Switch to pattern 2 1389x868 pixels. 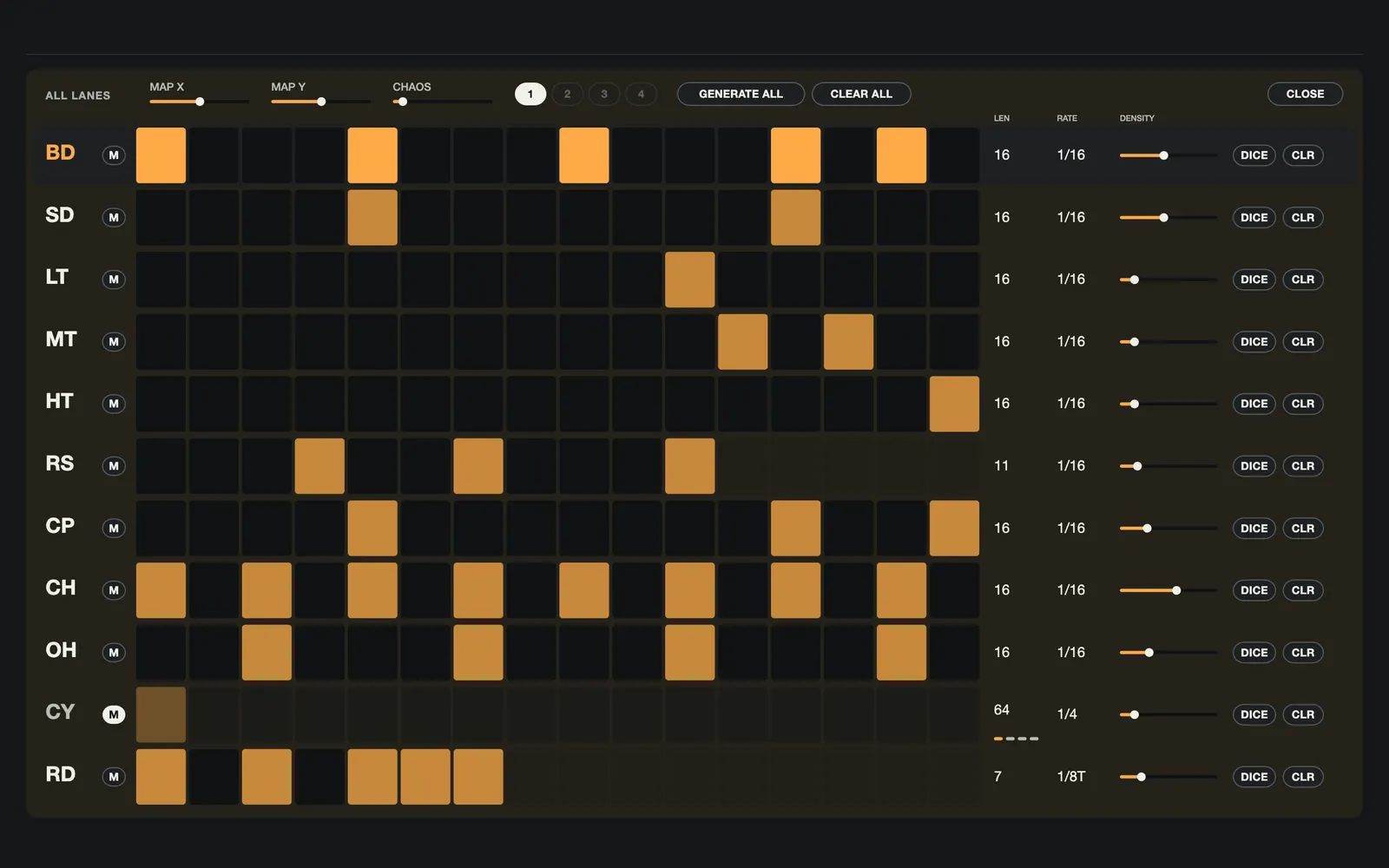coord(568,94)
